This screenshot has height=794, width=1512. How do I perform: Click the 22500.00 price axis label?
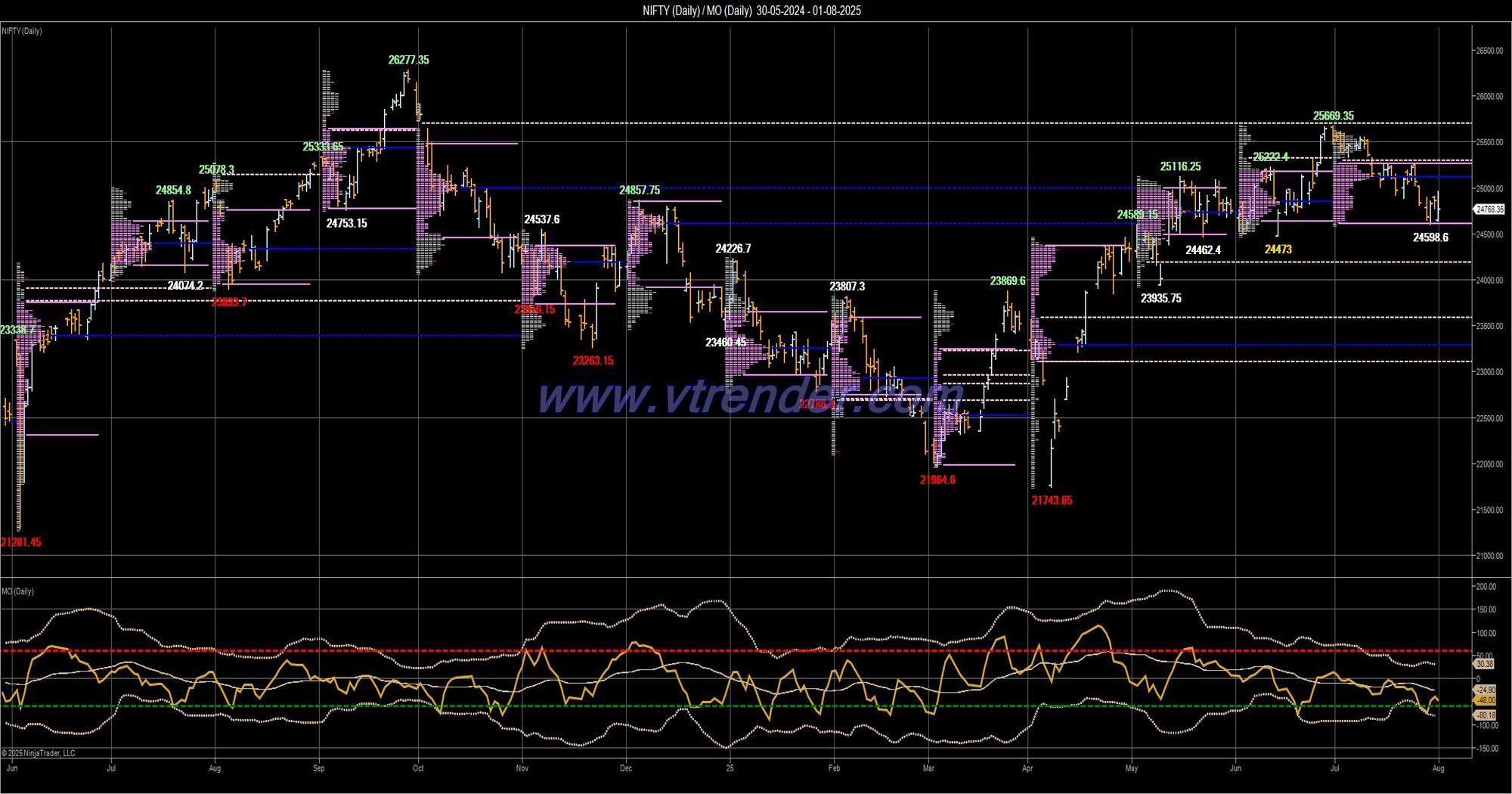coord(1489,418)
